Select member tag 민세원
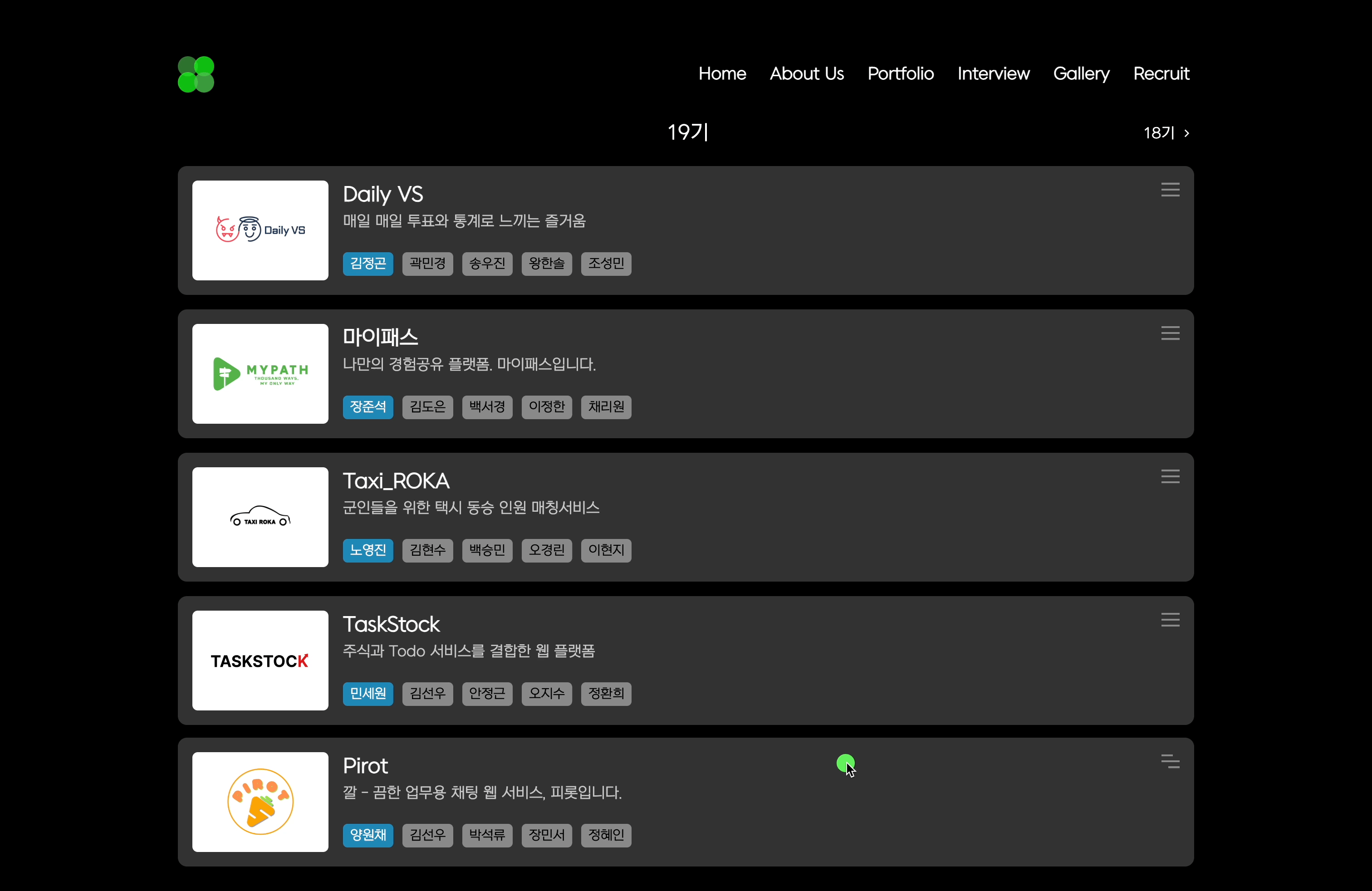The width and height of the screenshot is (1372, 891). click(x=368, y=694)
